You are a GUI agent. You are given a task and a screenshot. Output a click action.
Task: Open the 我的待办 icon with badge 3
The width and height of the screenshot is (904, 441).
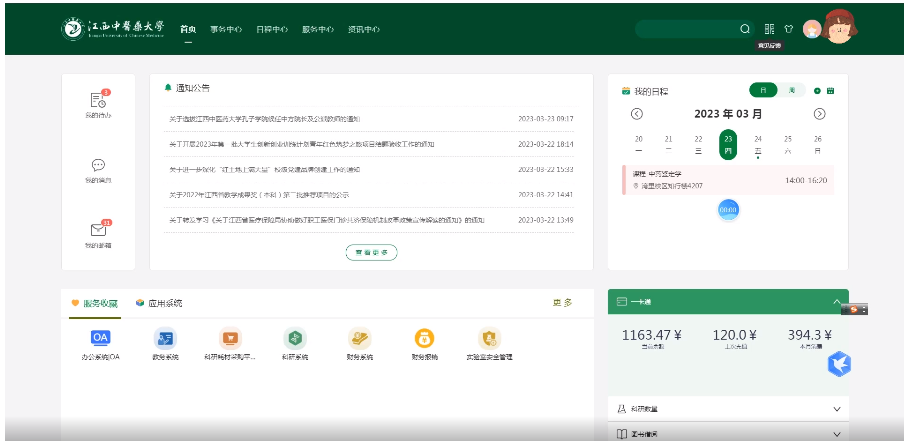[99, 100]
